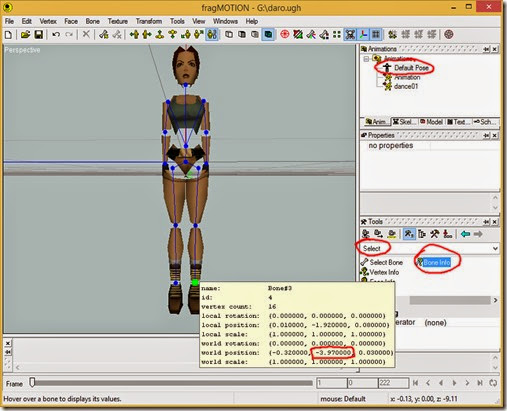This screenshot has width=507, height=411.
Task: Open the Windows menu
Action: click(225, 21)
